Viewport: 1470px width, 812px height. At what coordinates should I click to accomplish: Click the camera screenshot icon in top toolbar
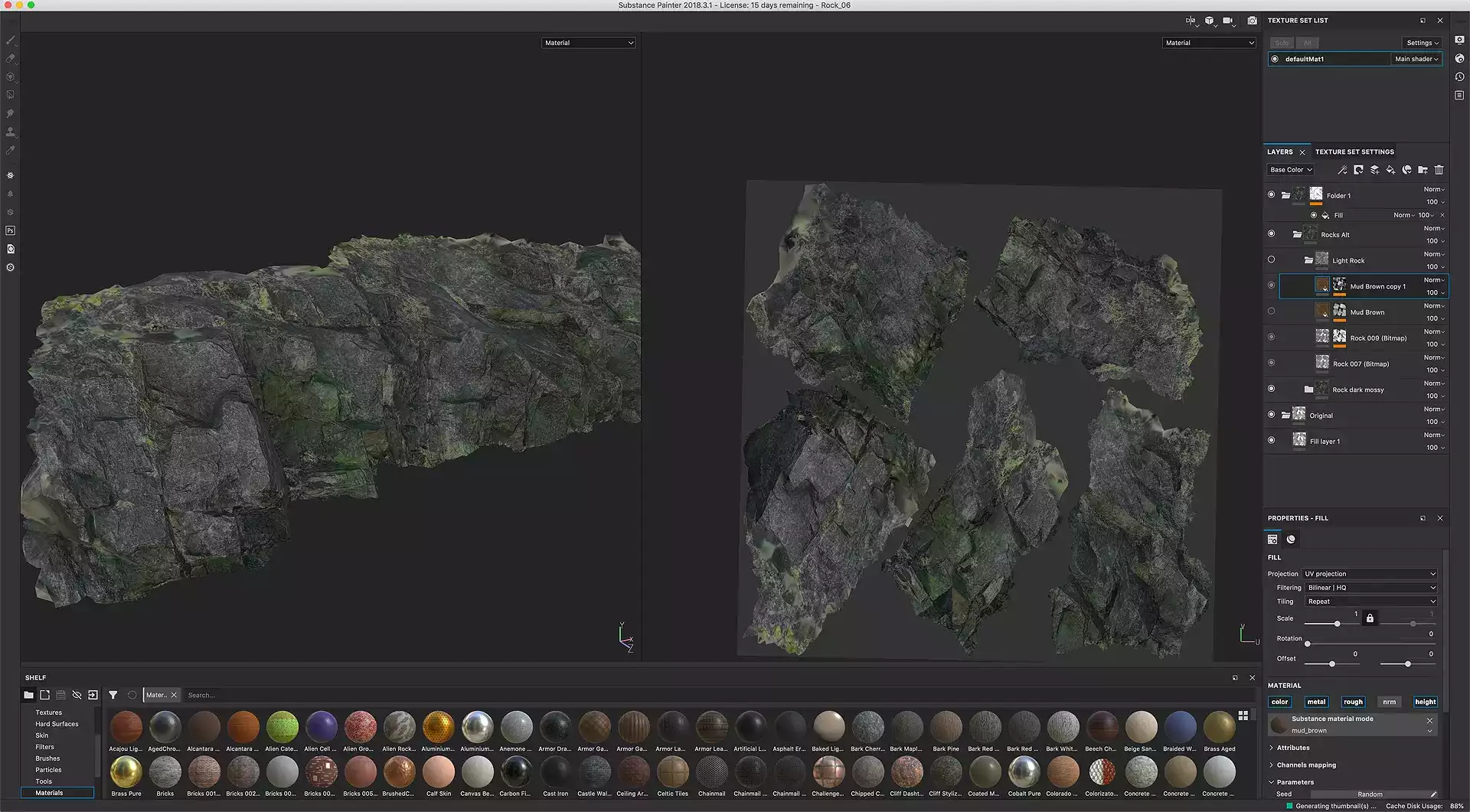[x=1252, y=21]
